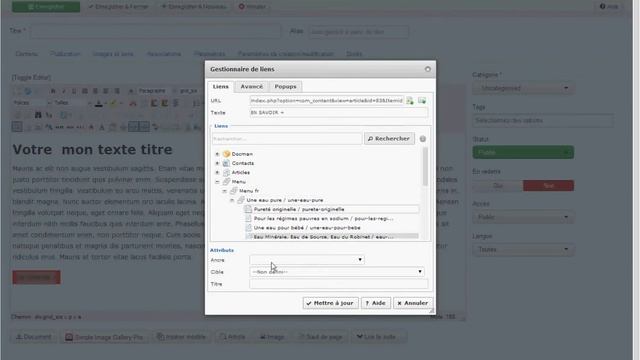Set En vedette to Oui
640x360 pixels.
(498, 186)
